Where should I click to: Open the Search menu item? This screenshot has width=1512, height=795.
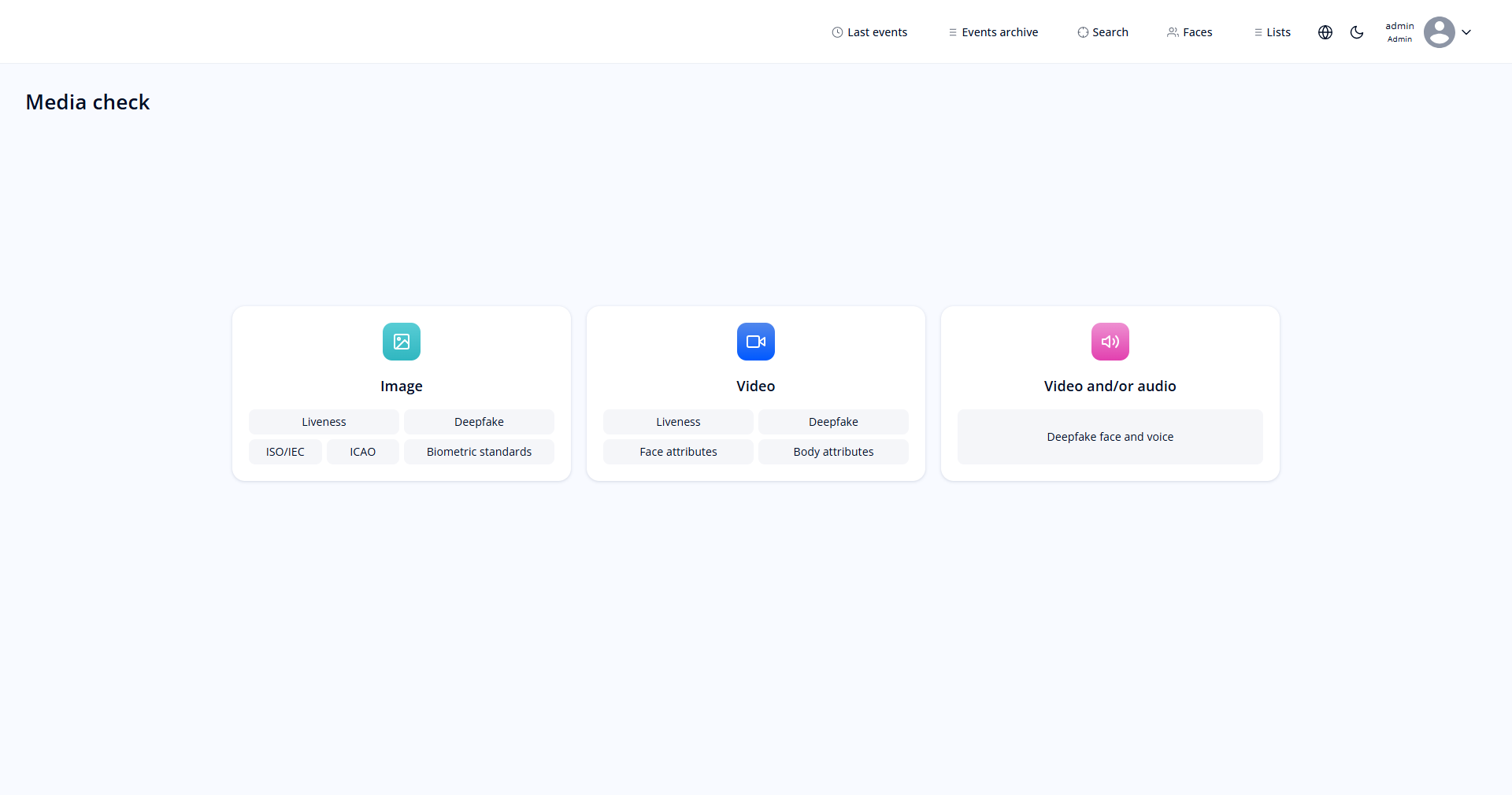click(x=1102, y=32)
